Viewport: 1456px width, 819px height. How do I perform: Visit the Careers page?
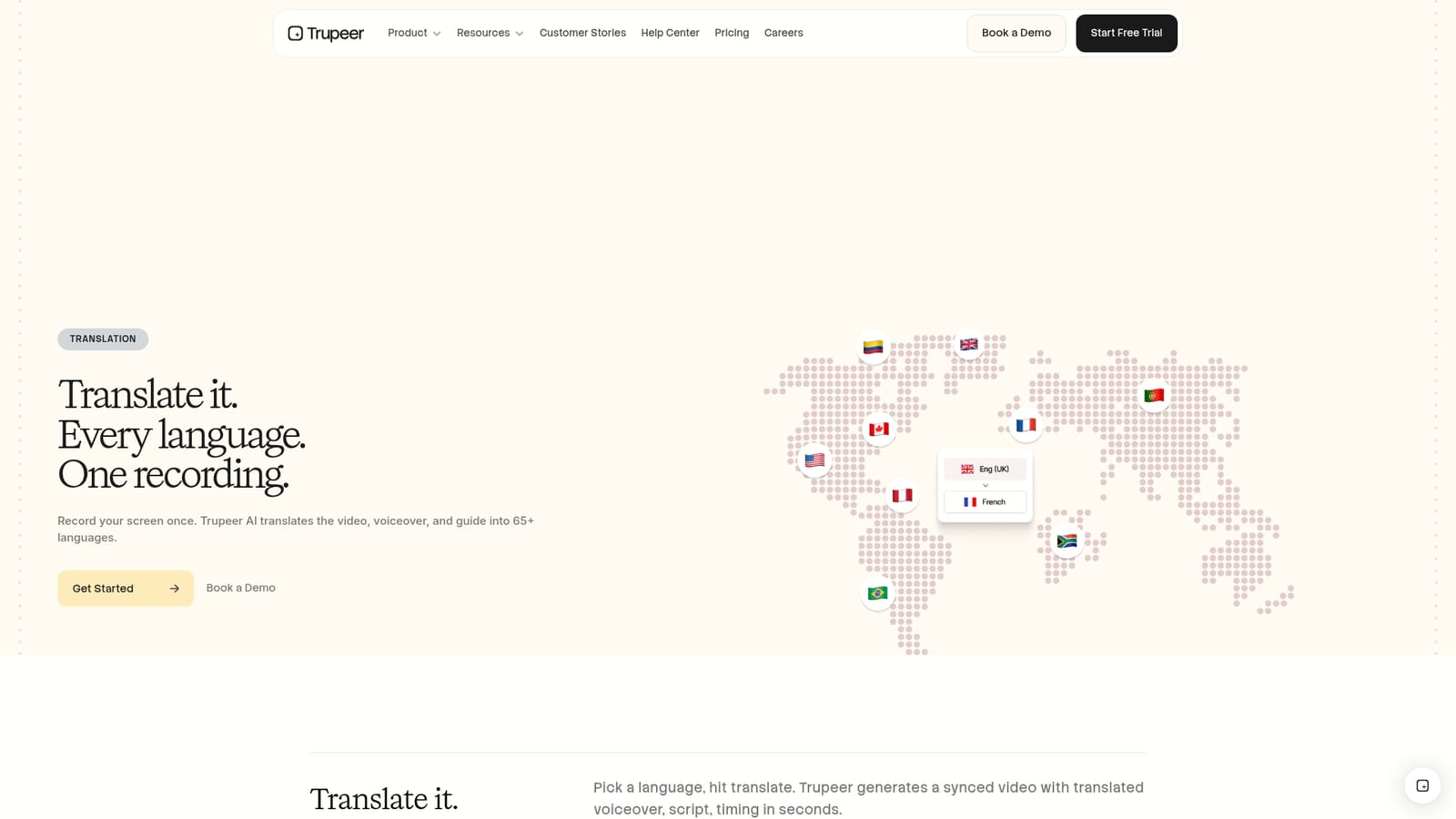784,33
